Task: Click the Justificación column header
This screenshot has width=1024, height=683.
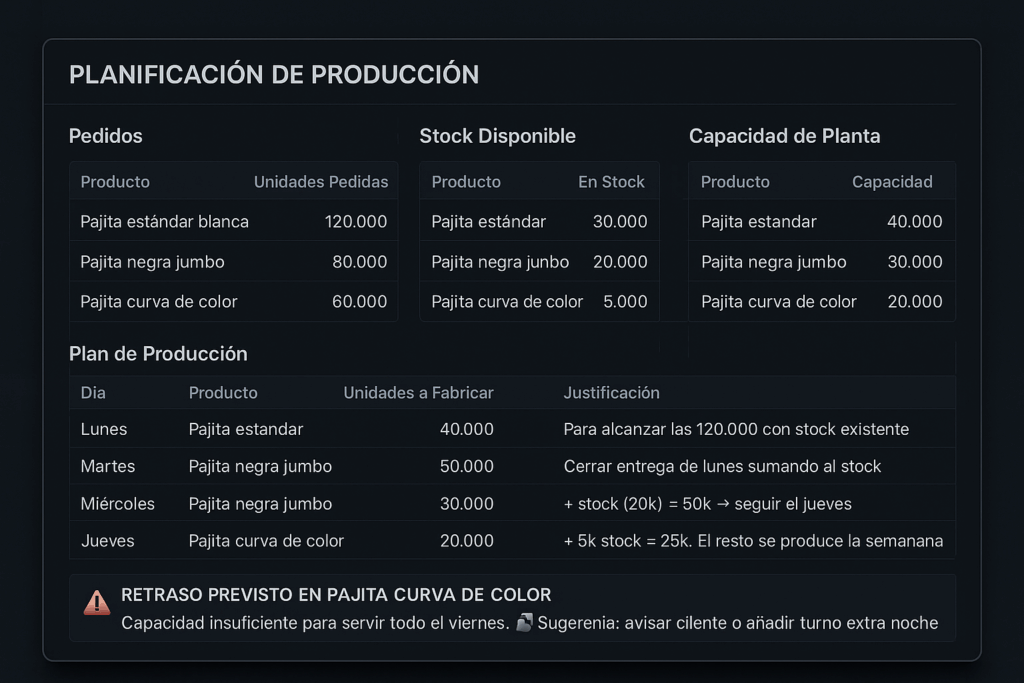Action: [x=611, y=392]
